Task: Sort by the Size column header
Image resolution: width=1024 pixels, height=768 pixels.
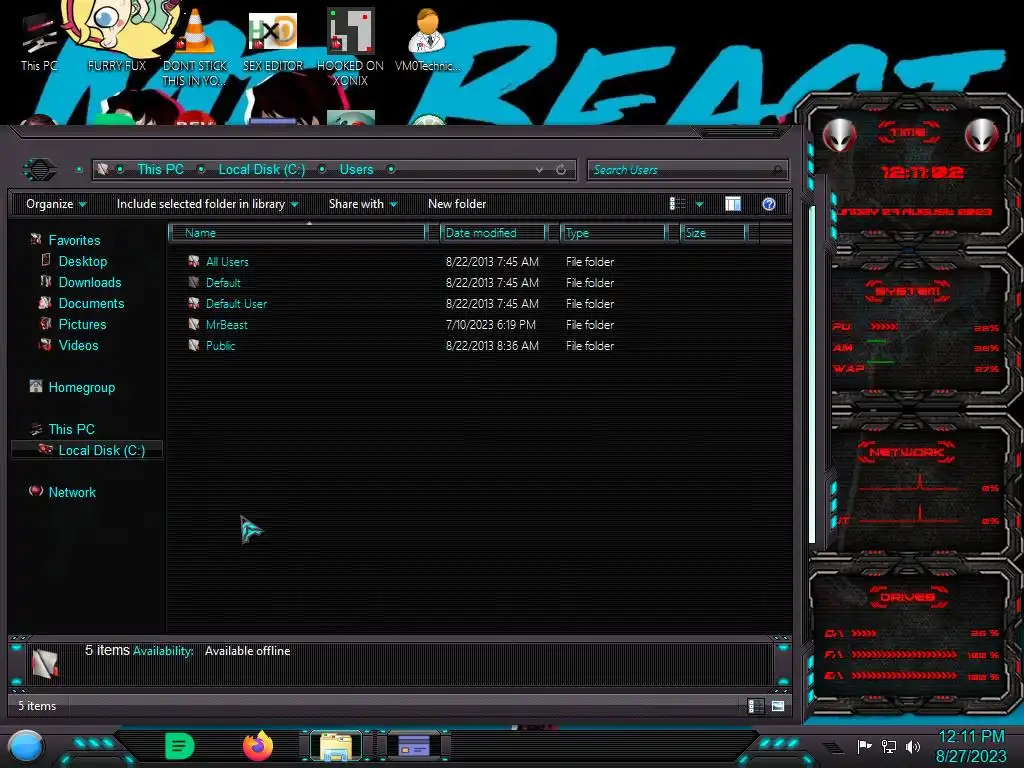Action: 714,232
